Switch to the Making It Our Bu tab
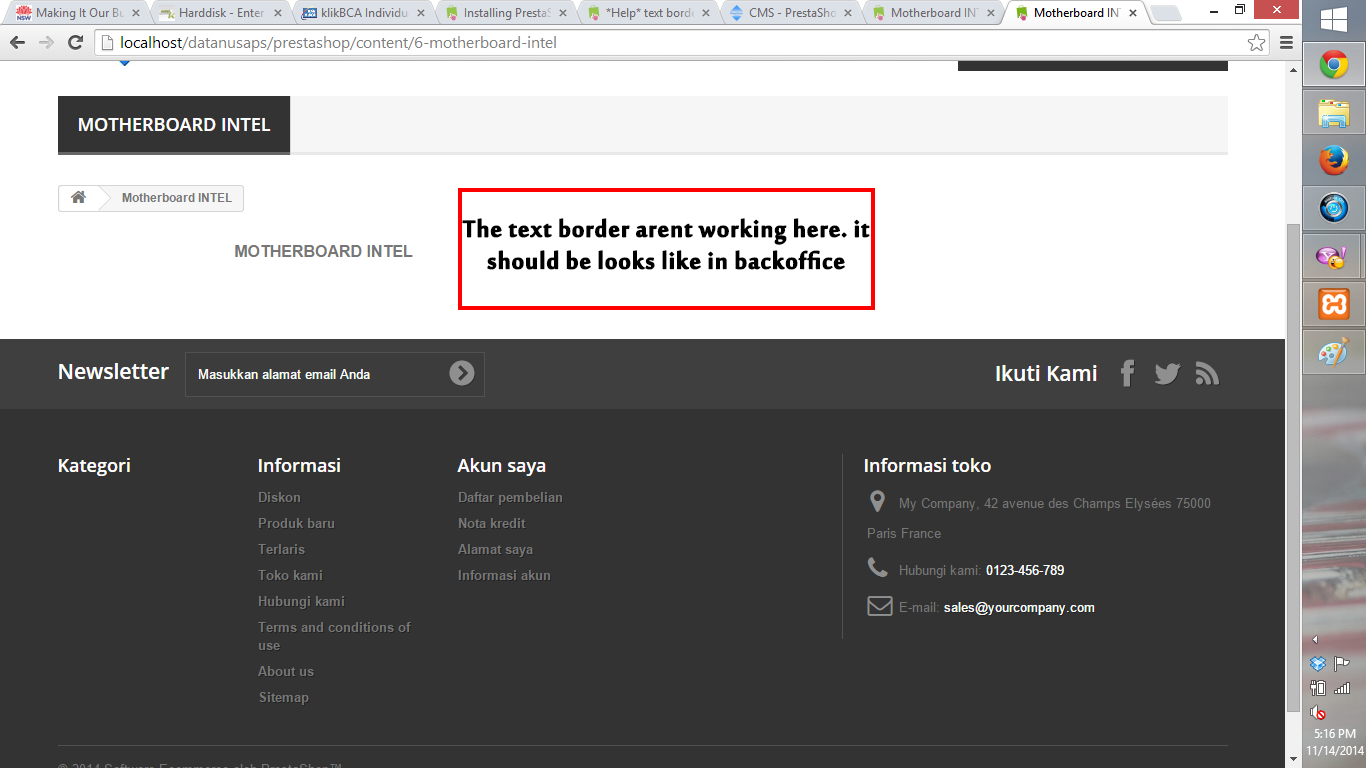The height and width of the screenshot is (768, 1366). [x=76, y=13]
